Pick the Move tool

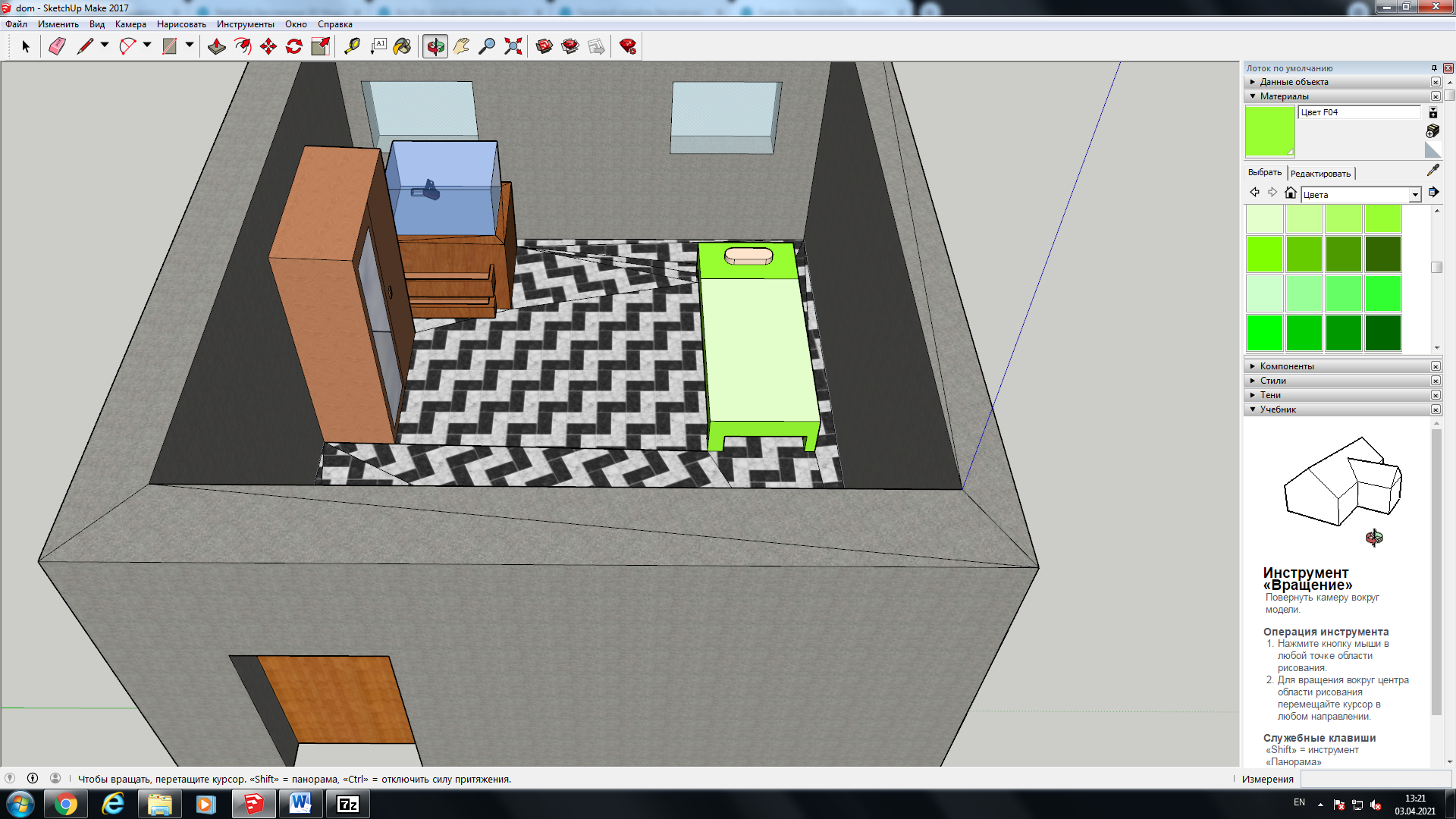(x=268, y=46)
